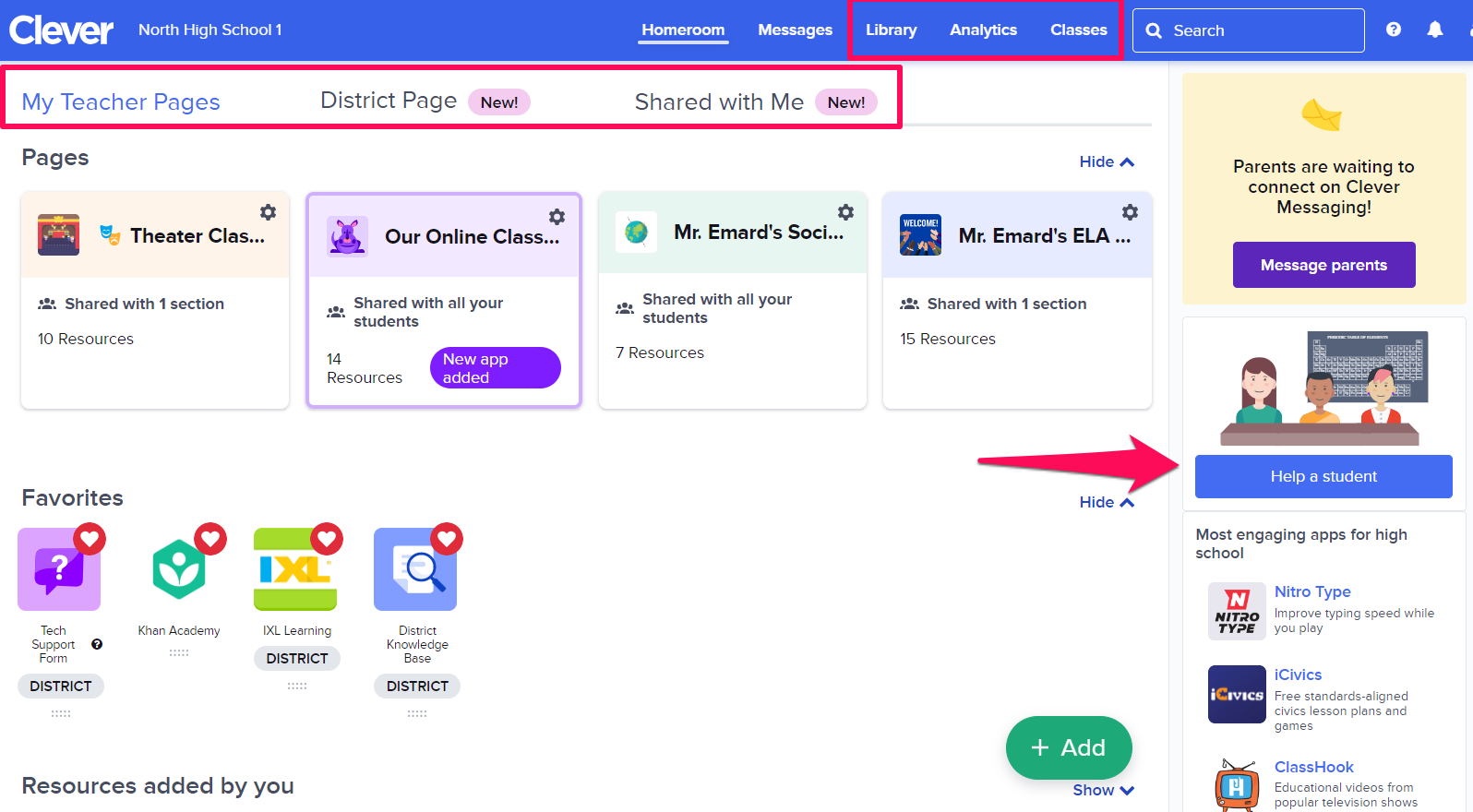Switch to the District Page tab
Viewport: 1473px width, 812px height.
point(389,101)
